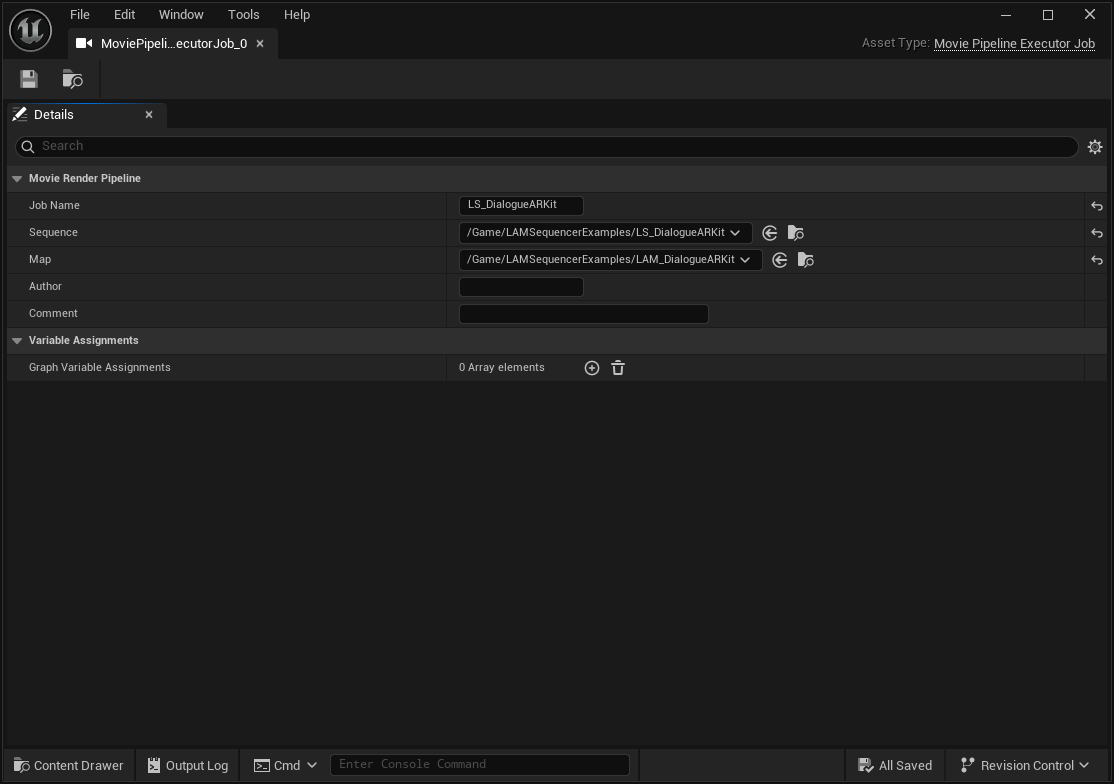This screenshot has width=1114, height=784.
Task: Open the Content Drawer
Action: (68, 766)
